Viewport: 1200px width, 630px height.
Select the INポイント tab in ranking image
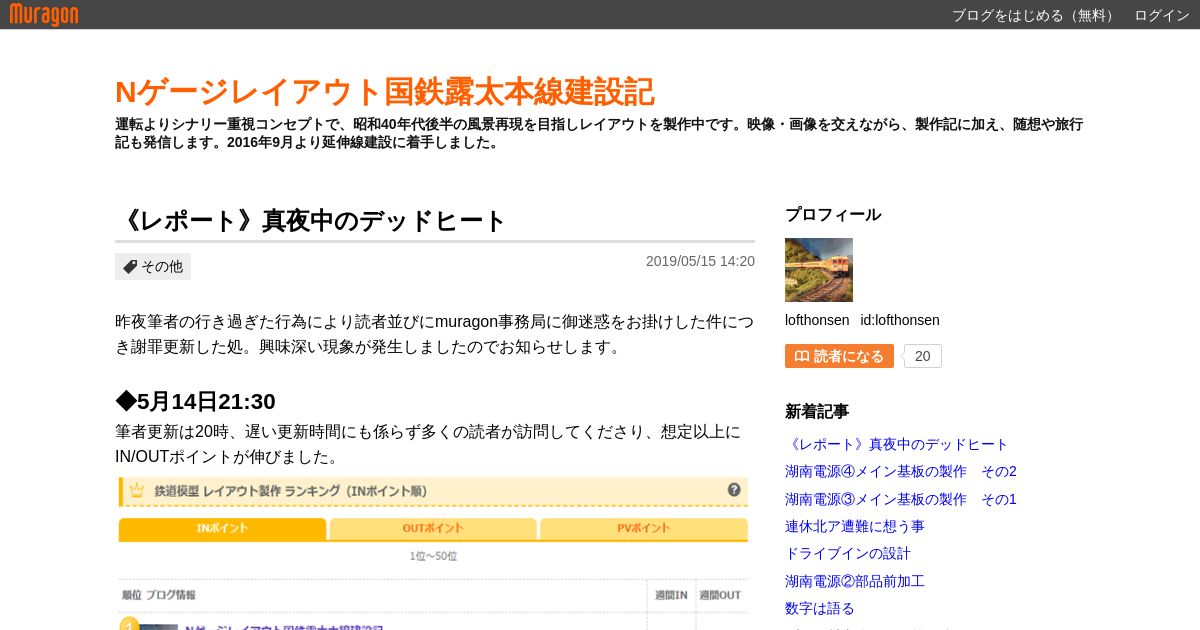point(222,528)
